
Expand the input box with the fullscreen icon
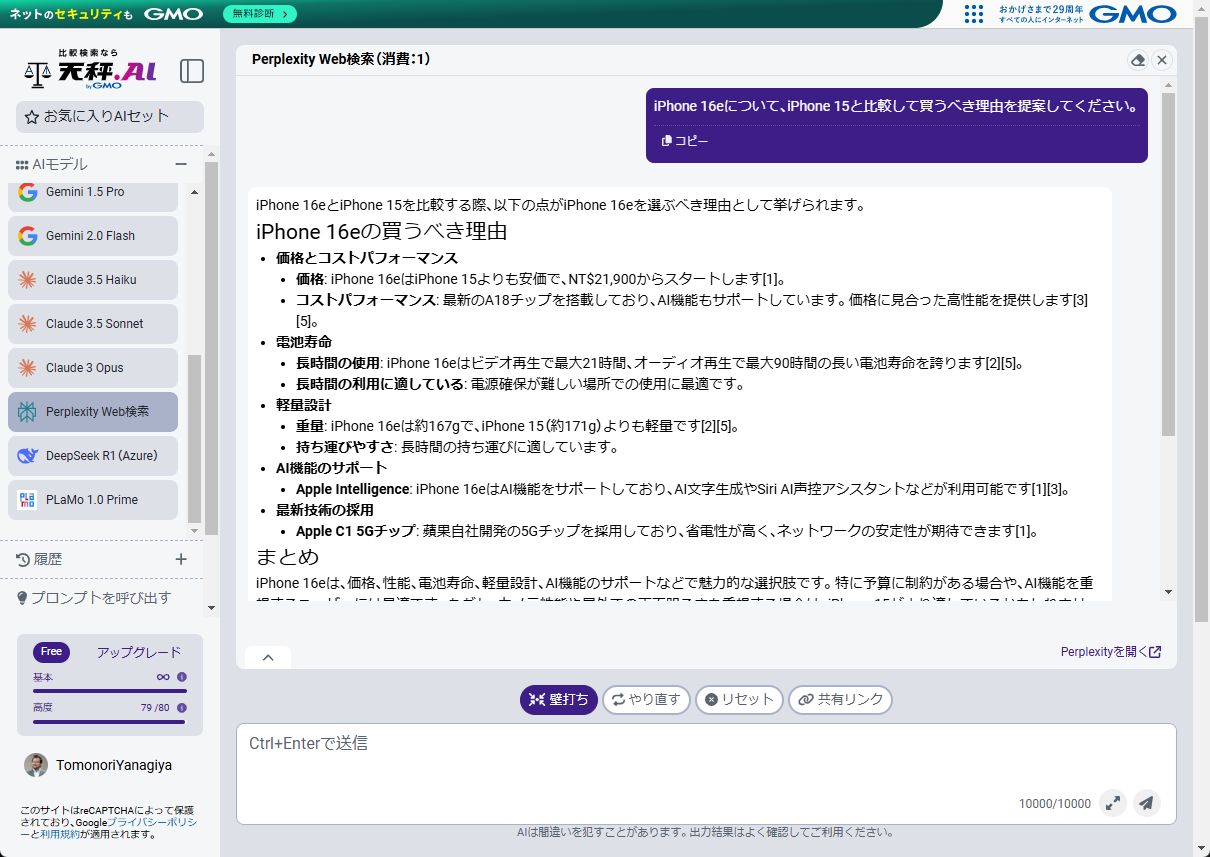(1113, 803)
